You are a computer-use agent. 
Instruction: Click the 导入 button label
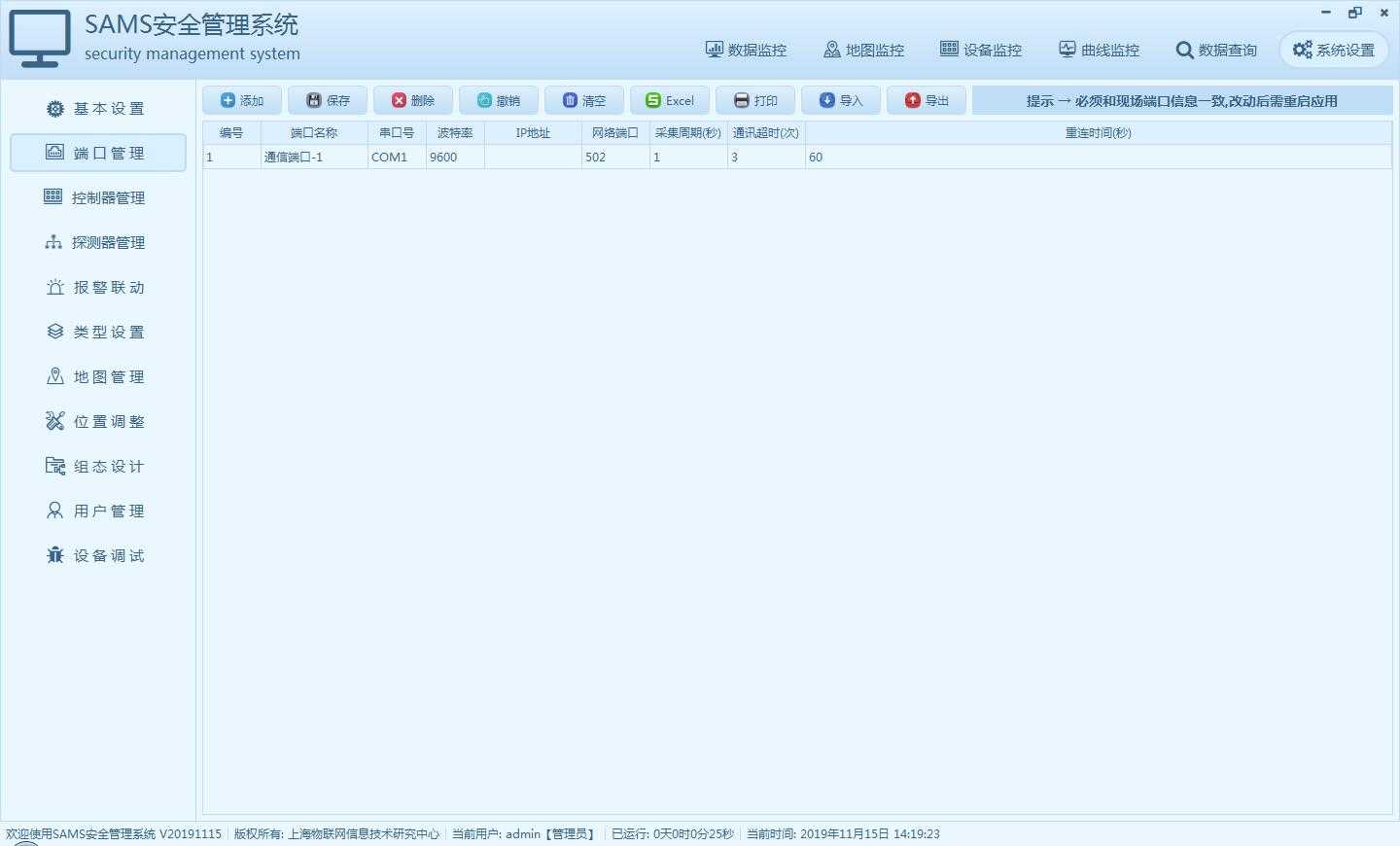click(x=851, y=101)
